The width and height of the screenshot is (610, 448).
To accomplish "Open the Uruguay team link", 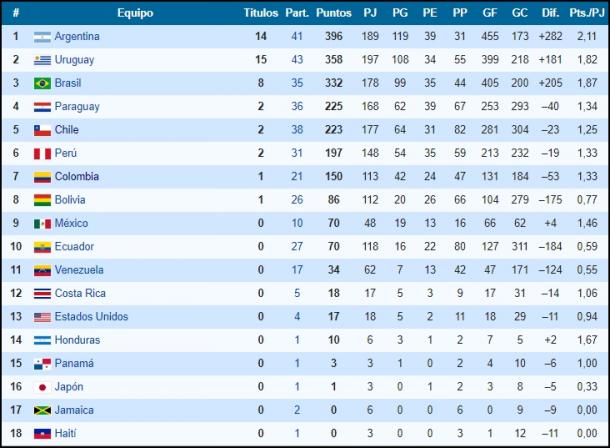I will [x=74, y=60].
